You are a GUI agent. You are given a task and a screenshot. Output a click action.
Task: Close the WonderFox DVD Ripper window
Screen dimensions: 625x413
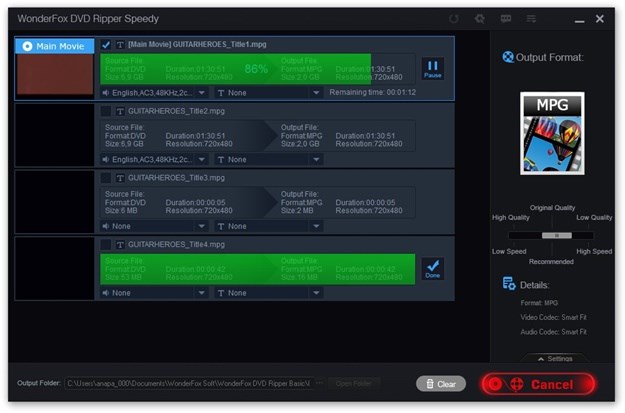tap(599, 19)
